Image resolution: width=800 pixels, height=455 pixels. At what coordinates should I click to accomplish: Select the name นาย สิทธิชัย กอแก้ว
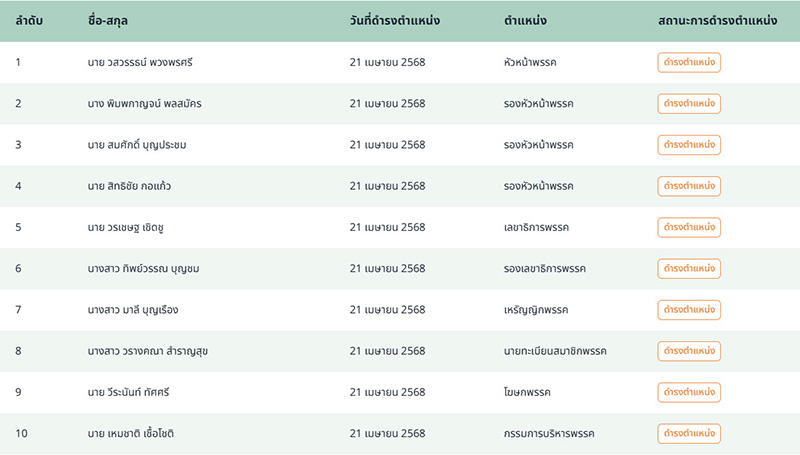click(x=130, y=186)
